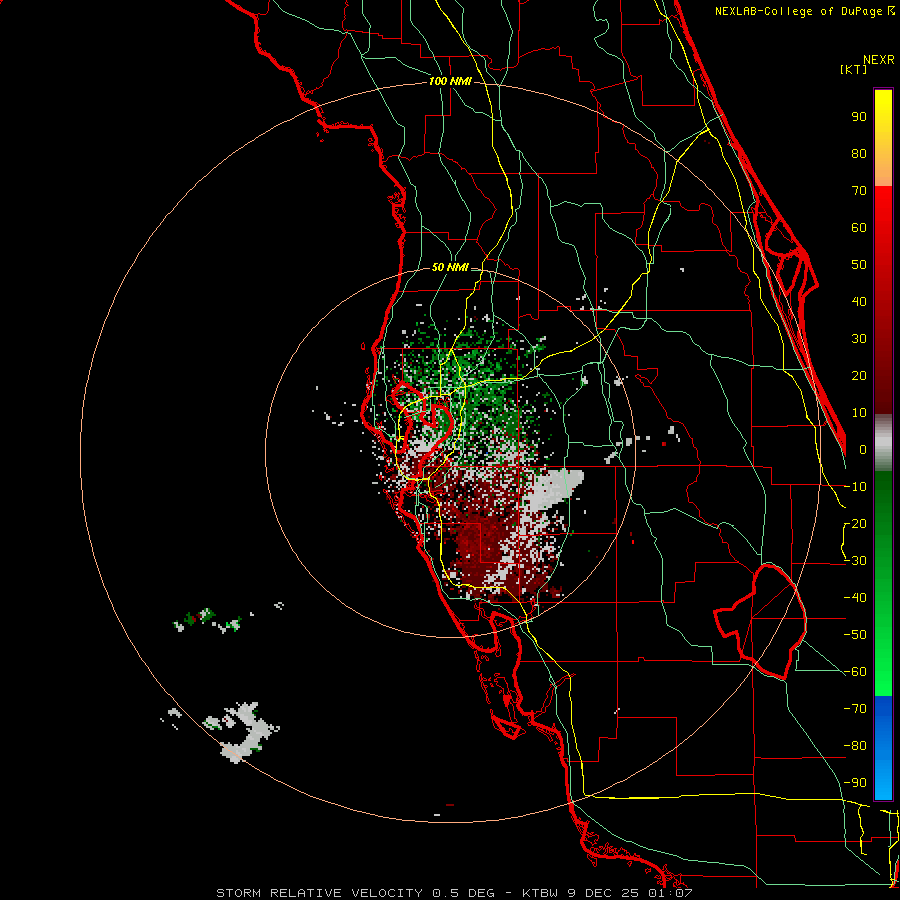
Task: Click the STORM RELATIVE VELOCITY caption text
Action: coord(320,893)
